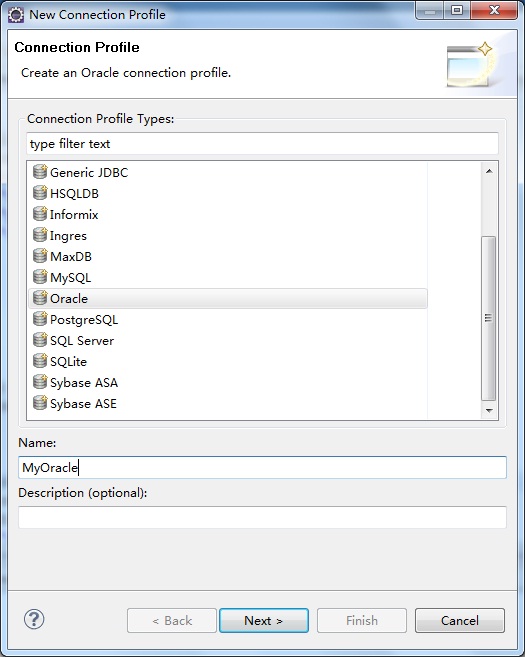Click the Sybase ASE database icon
This screenshot has width=525, height=657.
coord(40,403)
